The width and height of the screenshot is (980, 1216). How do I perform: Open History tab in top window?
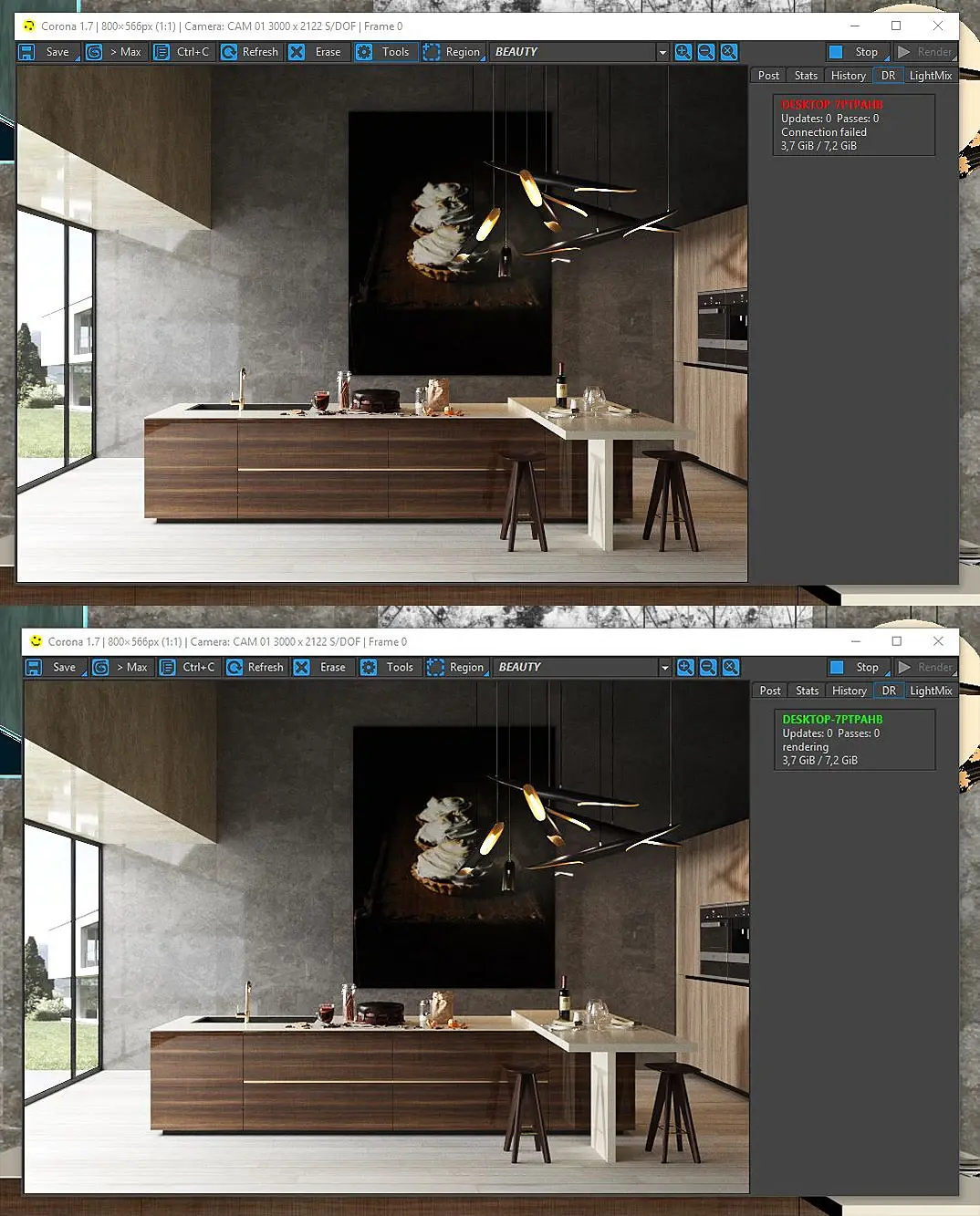pyautogui.click(x=849, y=76)
